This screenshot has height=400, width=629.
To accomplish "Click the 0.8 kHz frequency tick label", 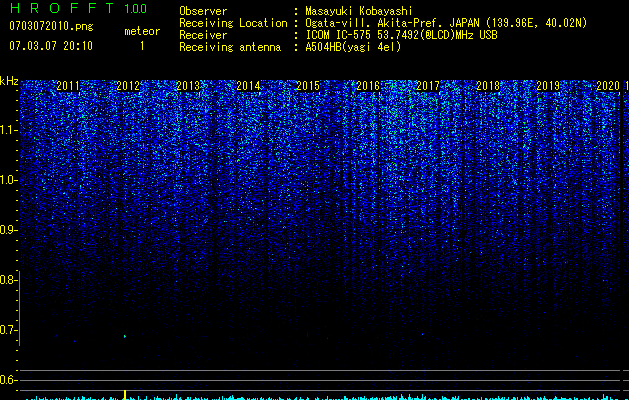I will click(x=8, y=280).
